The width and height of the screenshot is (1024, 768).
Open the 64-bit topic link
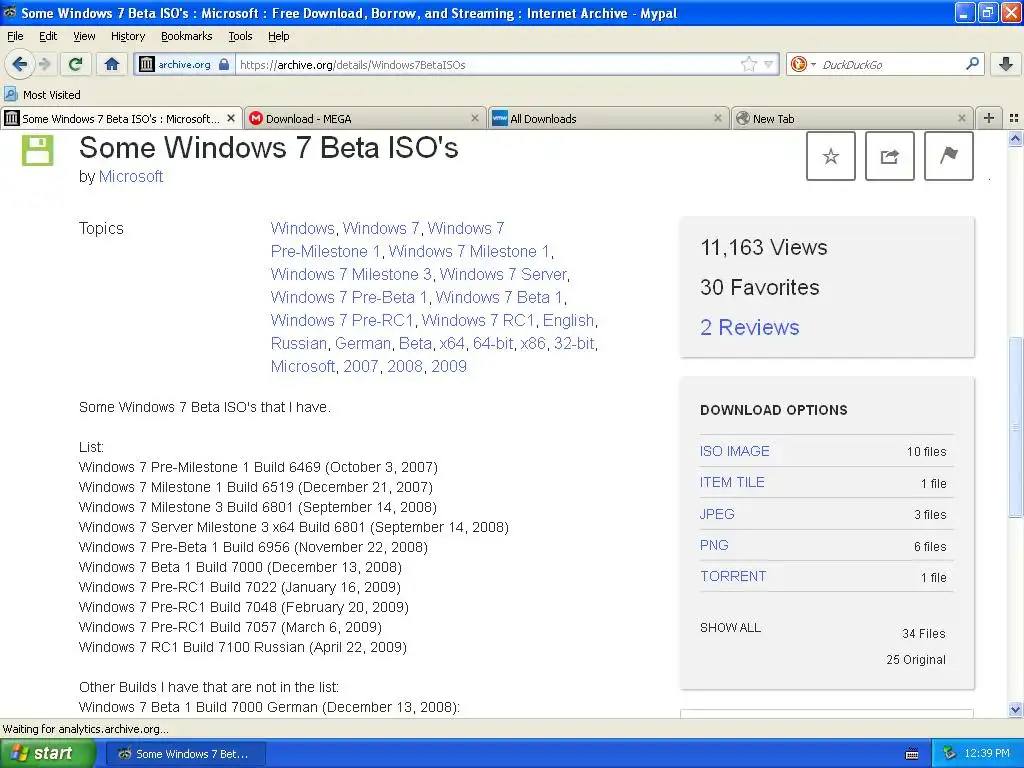[493, 343]
